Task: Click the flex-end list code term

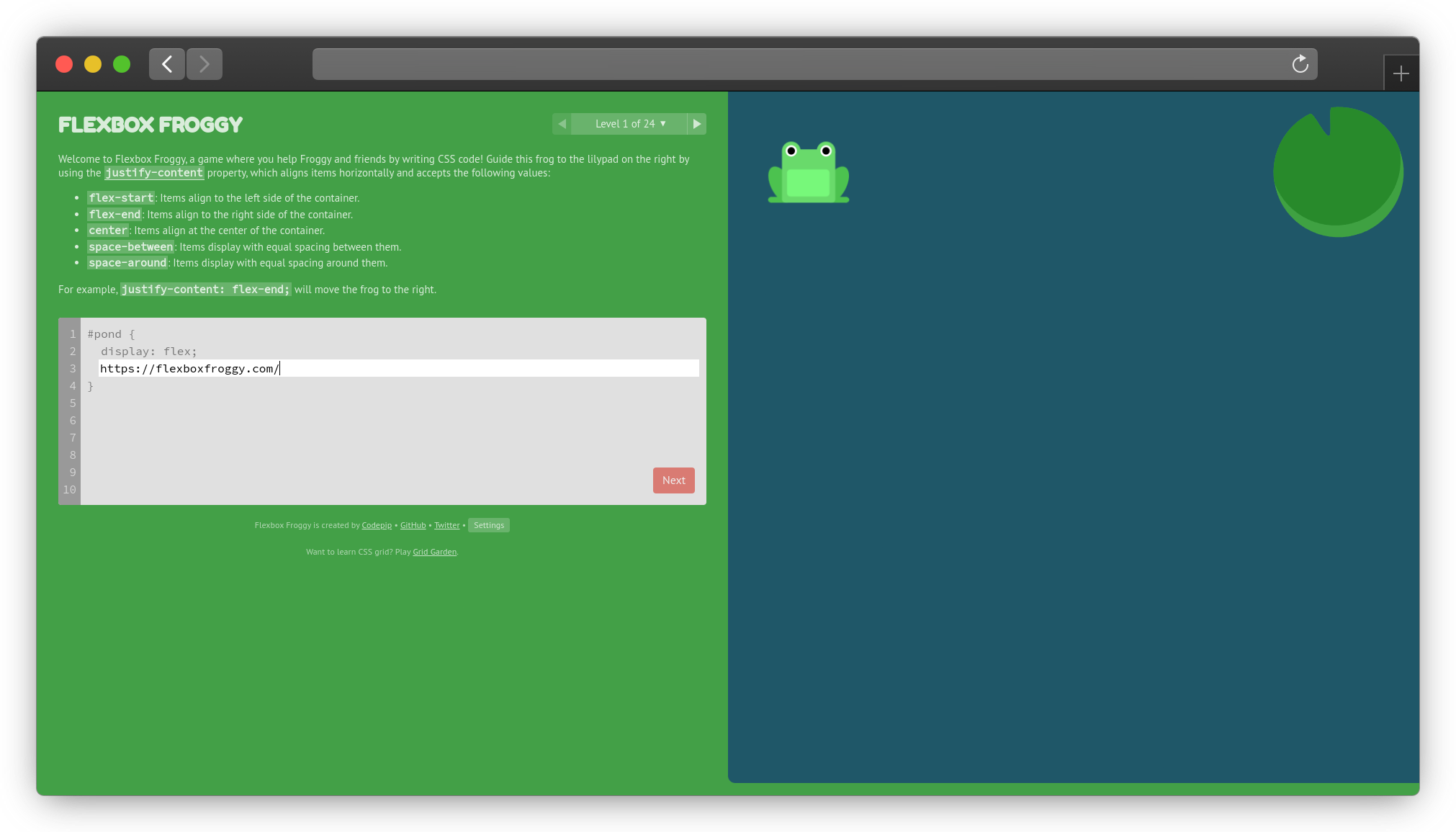Action: tap(114, 215)
